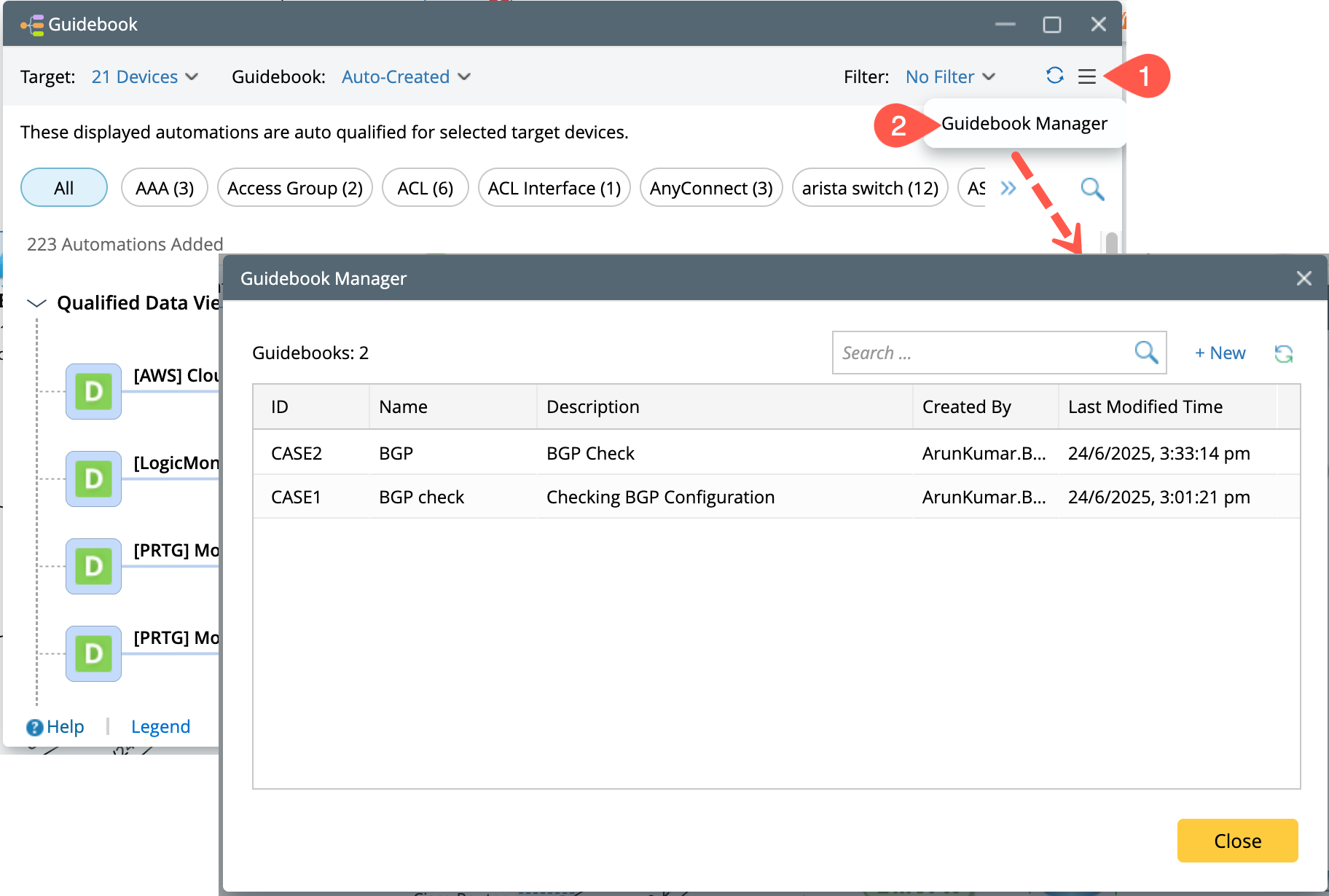Click the yellow Close button
The height and width of the screenshot is (896, 1329).
coord(1236,841)
